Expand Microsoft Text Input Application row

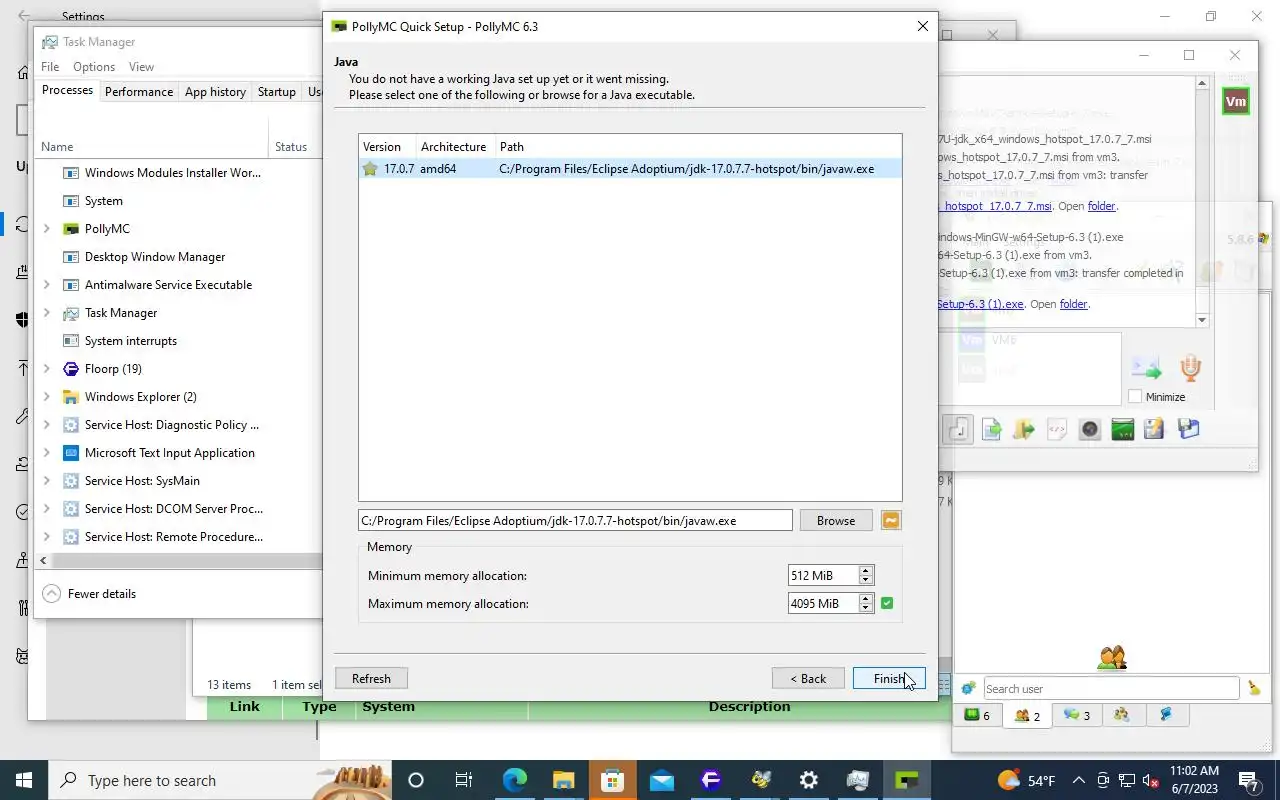[x=46, y=453]
